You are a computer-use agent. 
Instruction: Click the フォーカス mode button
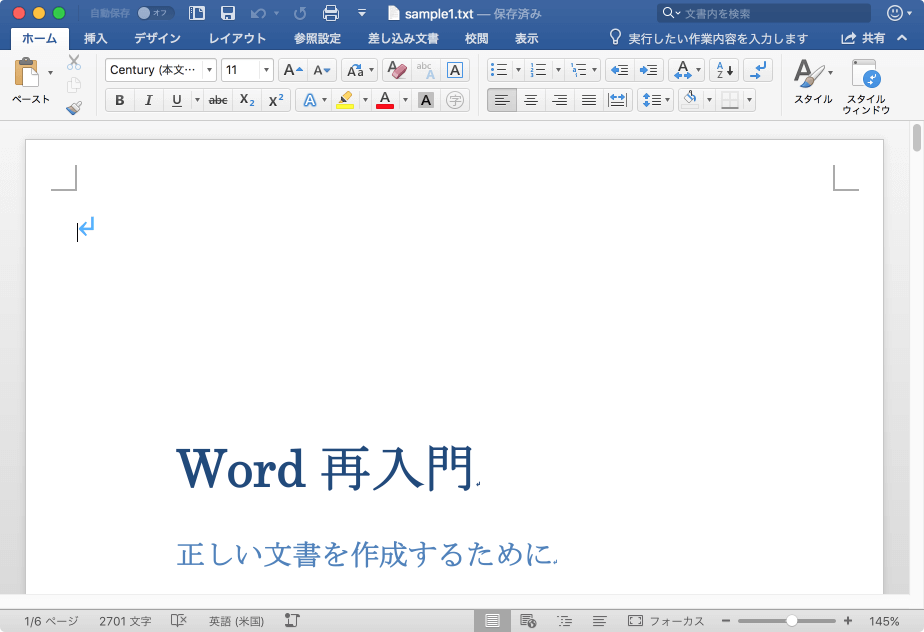coord(666,621)
